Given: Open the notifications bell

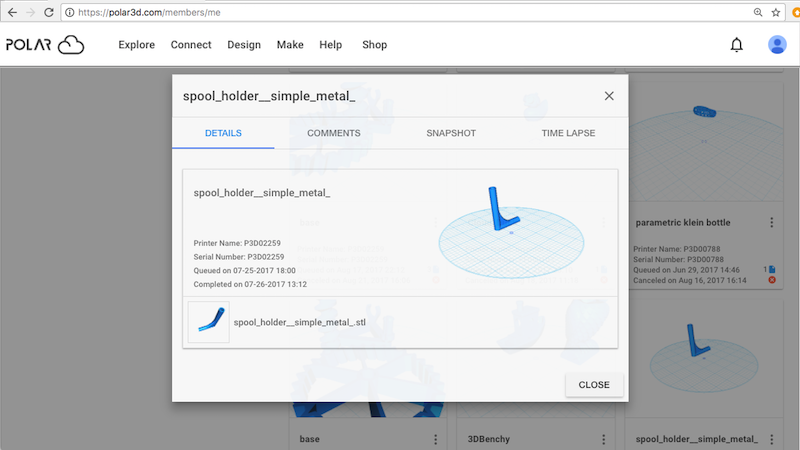Looking at the screenshot, I should pyautogui.click(x=736, y=45).
